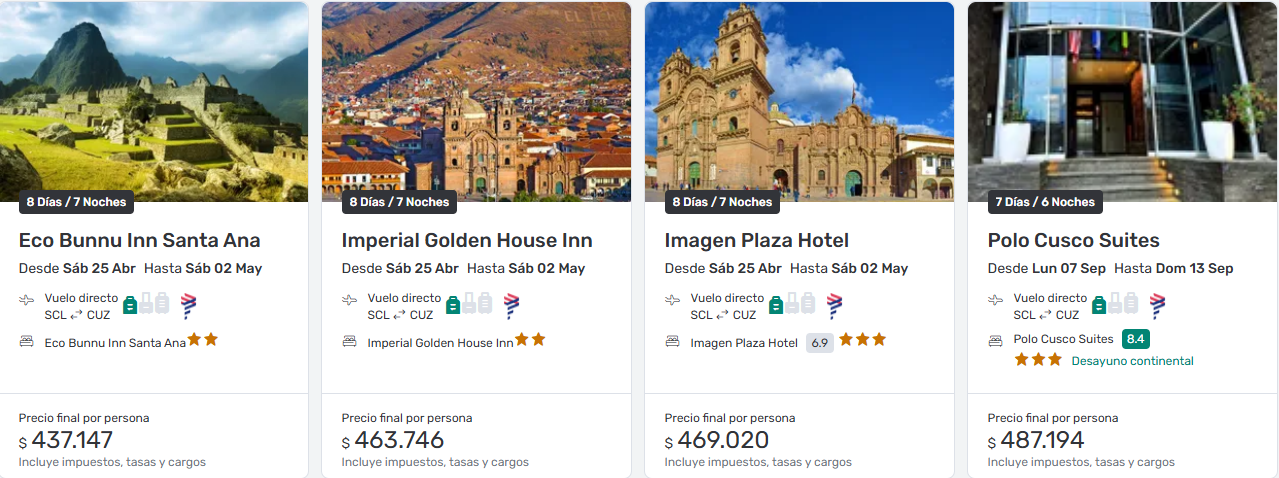Click the Desayuno continental label

pyautogui.click(x=1133, y=361)
